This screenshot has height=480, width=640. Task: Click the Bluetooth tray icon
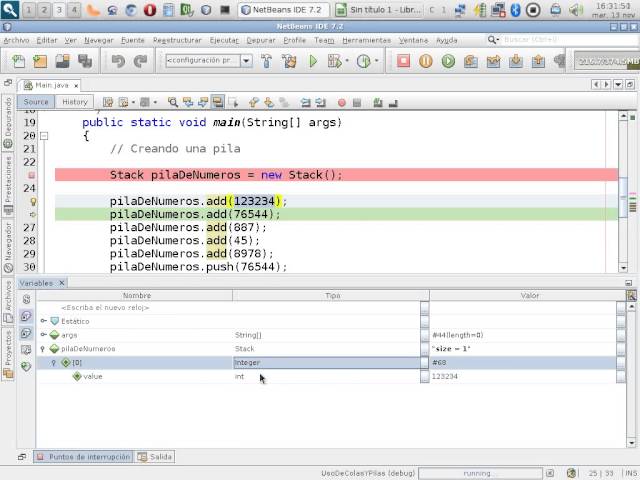[x=516, y=10]
